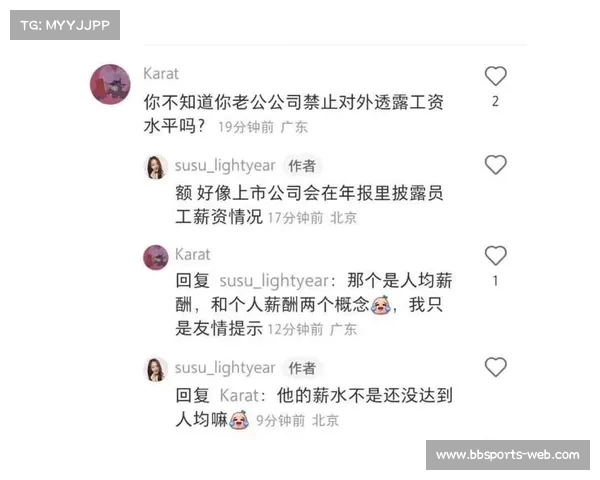Click the crying emoji in Karat's reply
The width and height of the screenshot is (600, 480).
(381, 305)
